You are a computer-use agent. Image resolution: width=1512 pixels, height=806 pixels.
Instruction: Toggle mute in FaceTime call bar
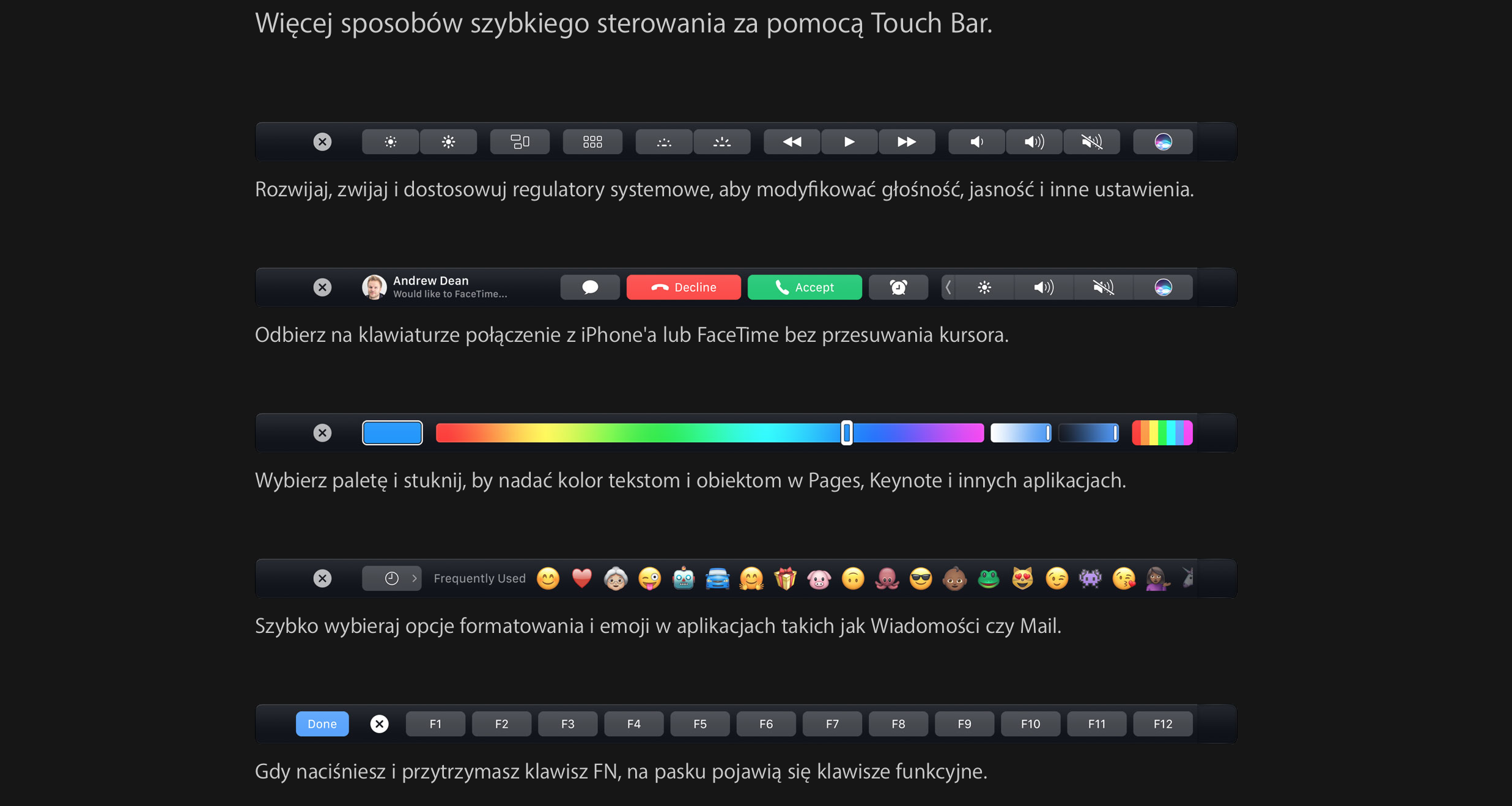(1103, 287)
